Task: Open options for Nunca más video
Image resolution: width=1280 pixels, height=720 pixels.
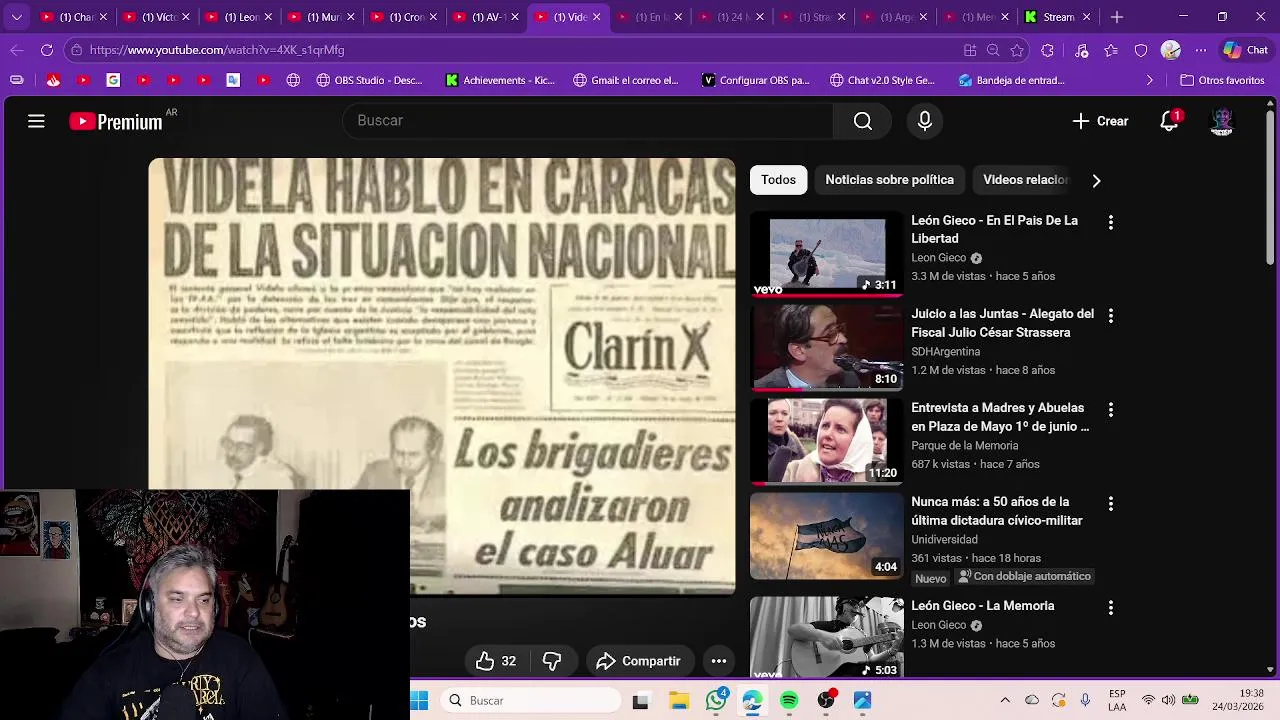Action: [1110, 504]
